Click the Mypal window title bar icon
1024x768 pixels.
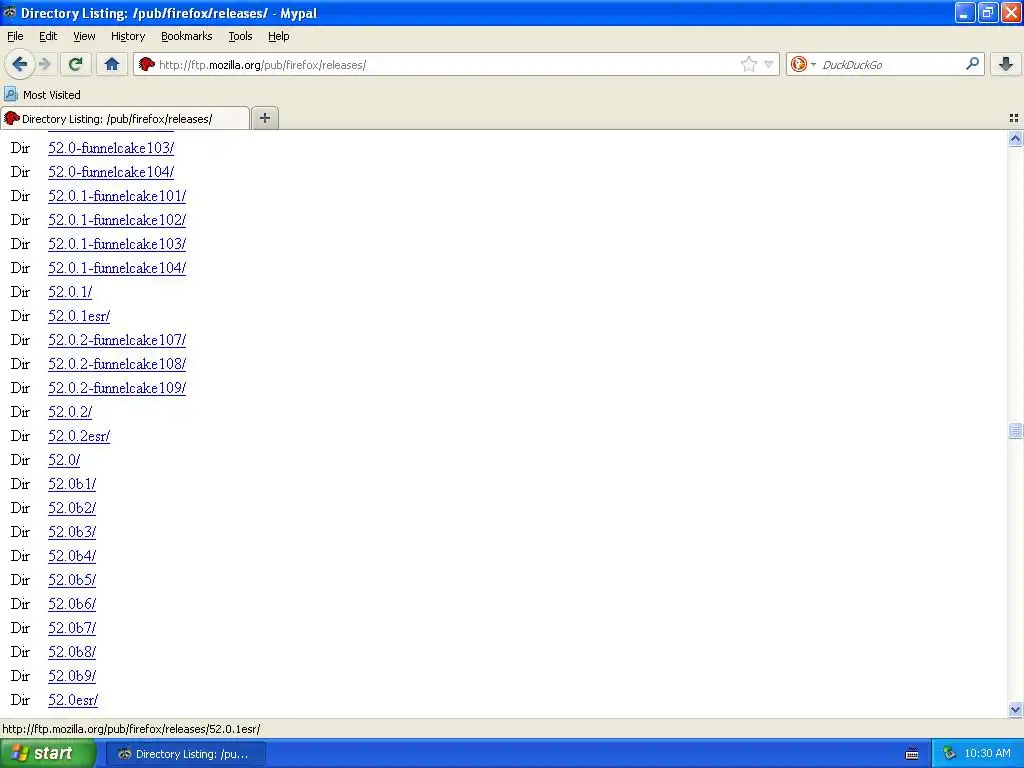(10, 12)
